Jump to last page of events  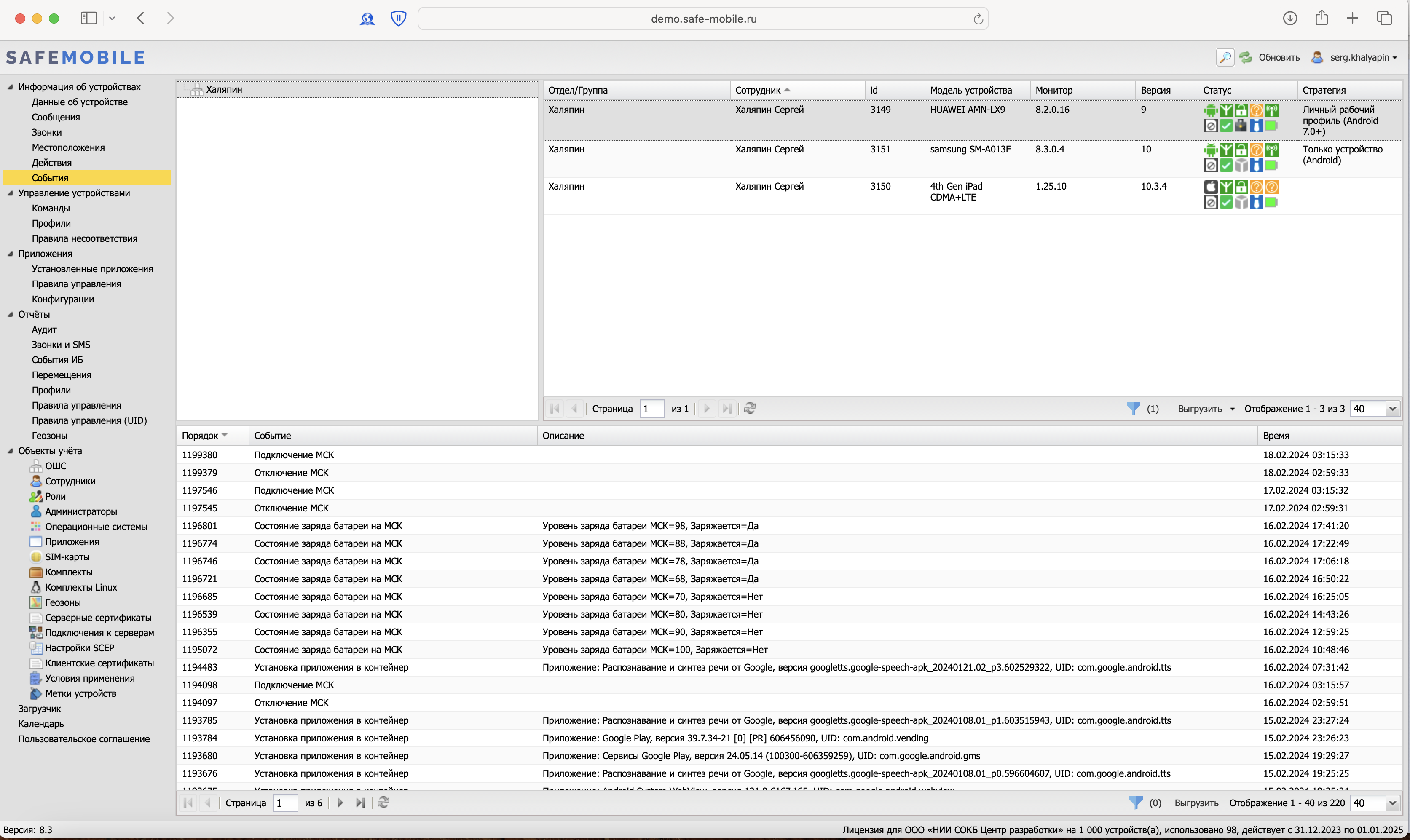tap(360, 803)
